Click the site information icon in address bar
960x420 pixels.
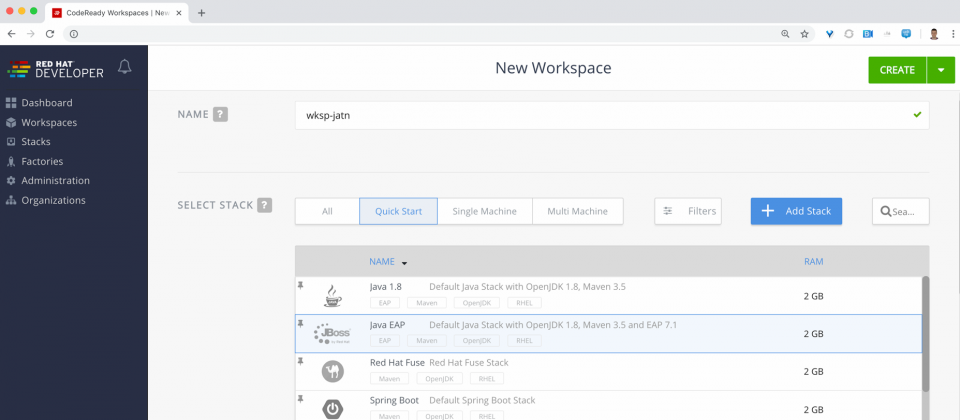point(73,34)
